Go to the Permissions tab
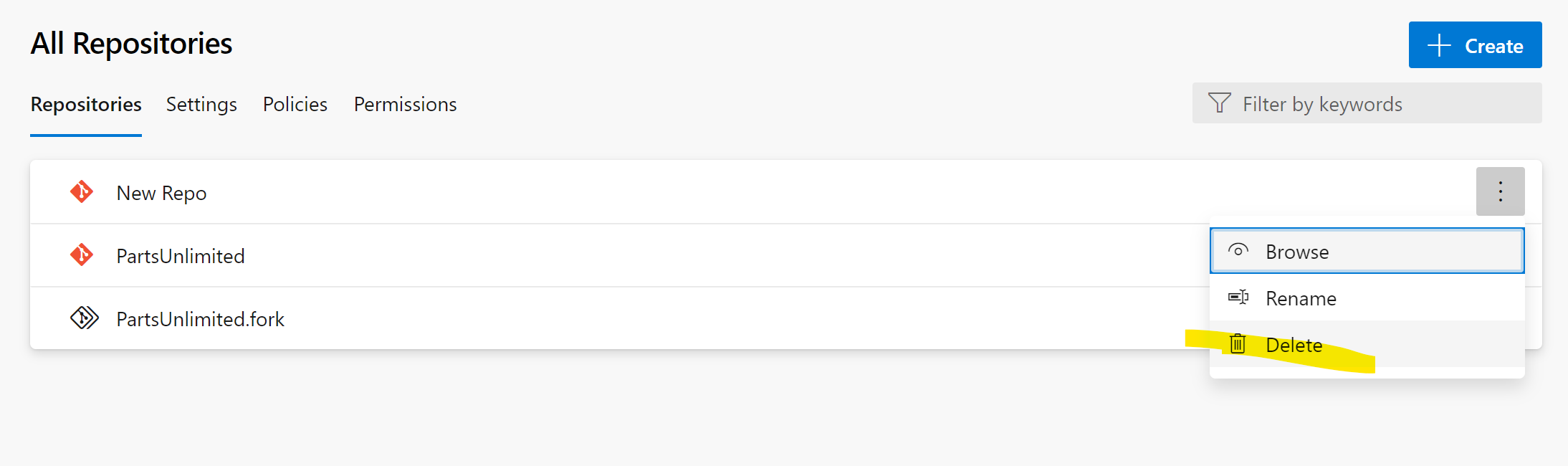This screenshot has height=466, width=1568. [405, 105]
